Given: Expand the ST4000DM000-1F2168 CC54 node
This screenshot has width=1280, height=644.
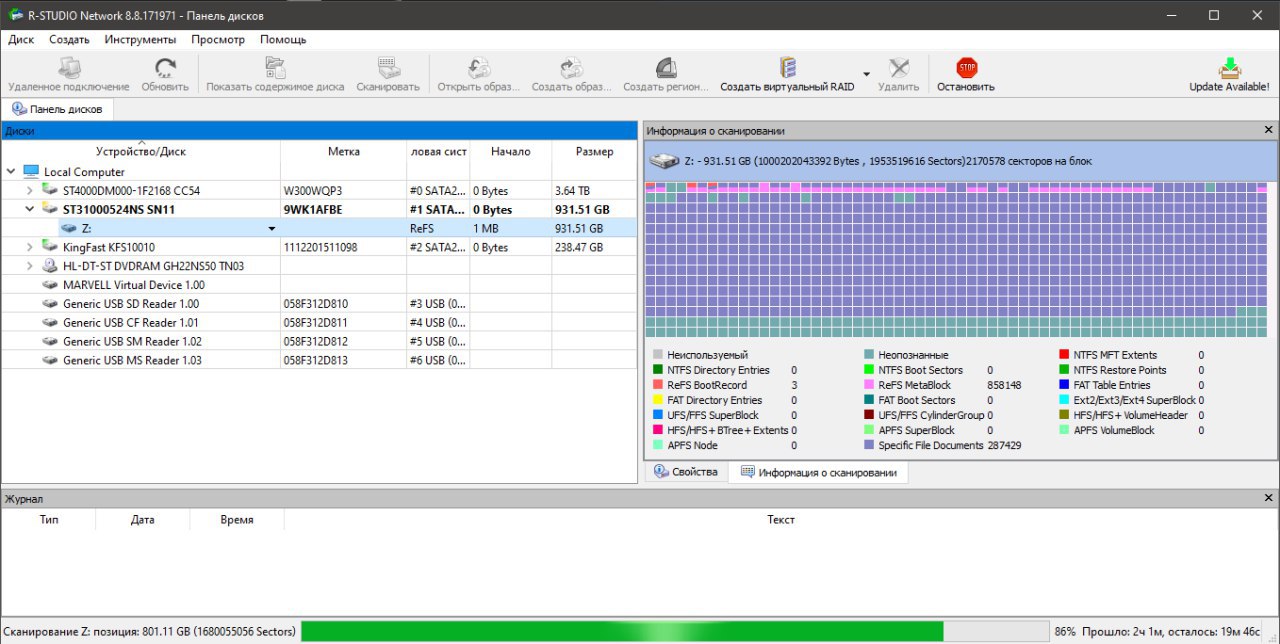Looking at the screenshot, I should pyautogui.click(x=30, y=191).
